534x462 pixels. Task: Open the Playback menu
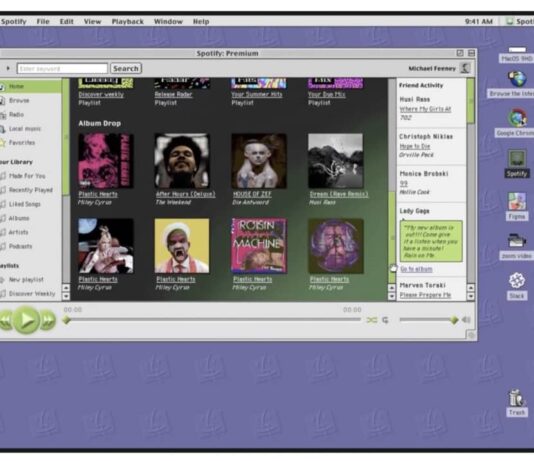pos(128,21)
